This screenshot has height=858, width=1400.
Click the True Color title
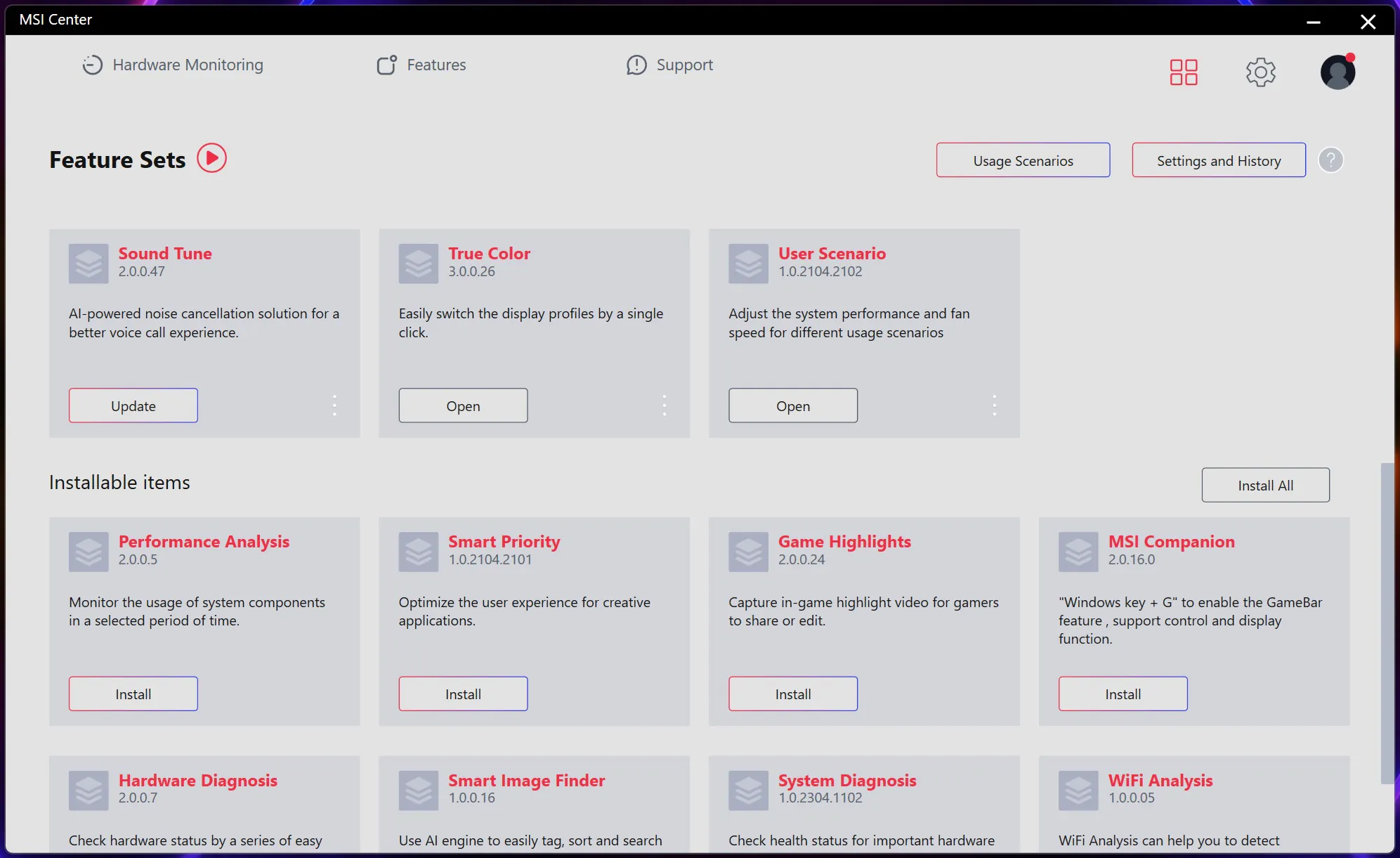click(489, 253)
